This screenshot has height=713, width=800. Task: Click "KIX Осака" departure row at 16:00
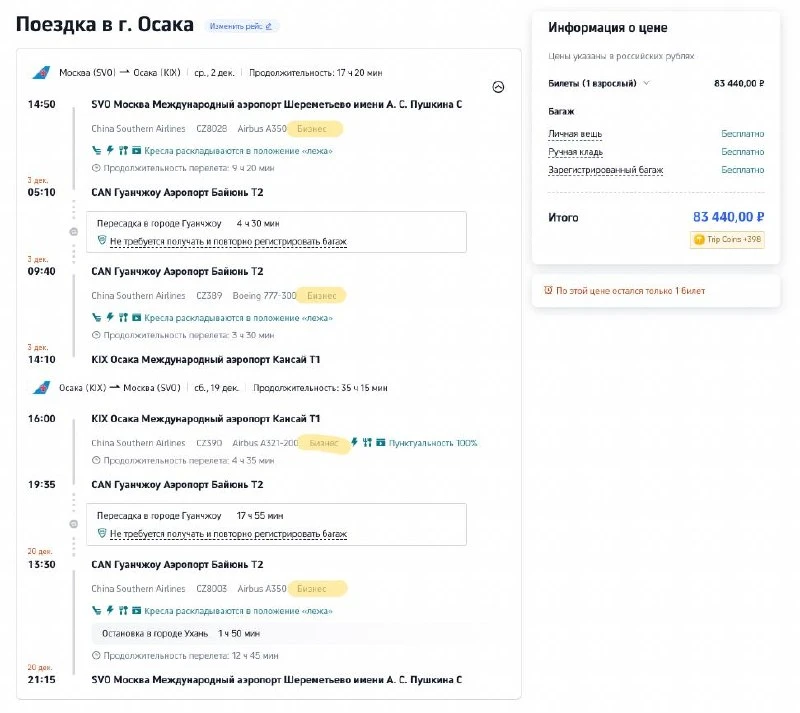pos(174,419)
